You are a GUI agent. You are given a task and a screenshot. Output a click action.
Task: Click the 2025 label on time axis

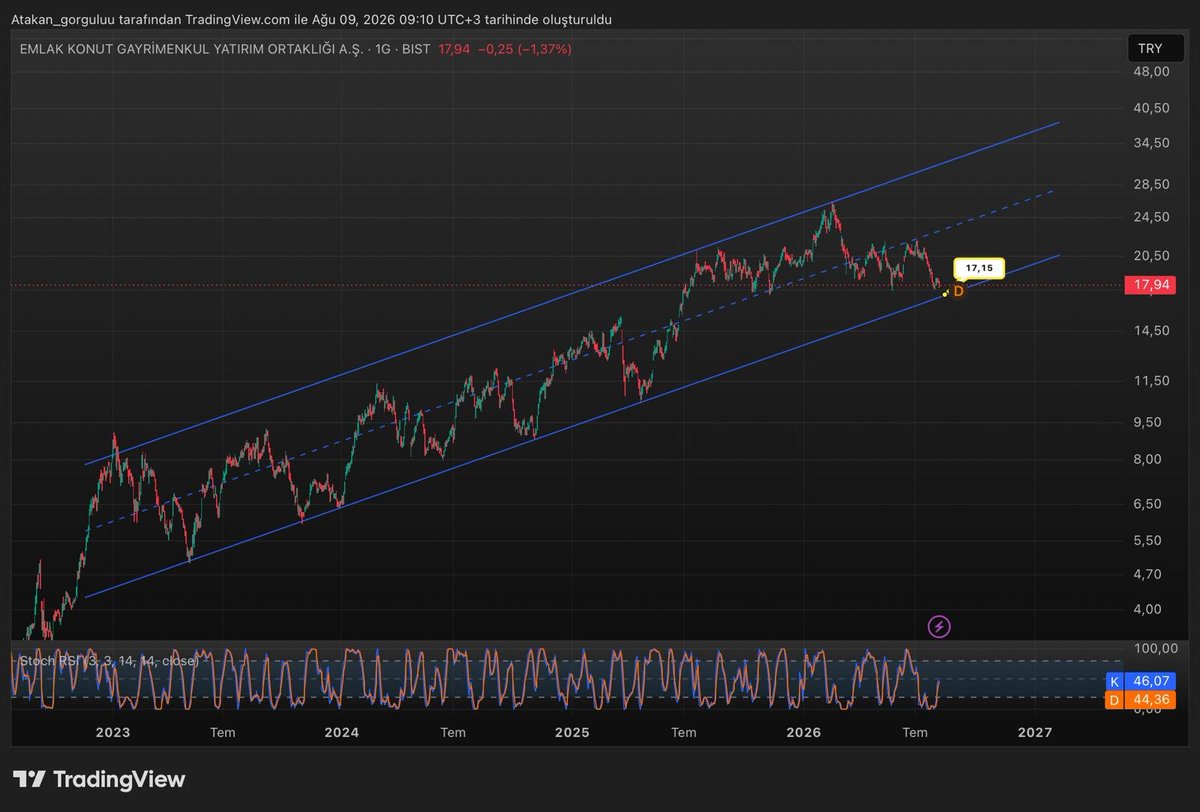[573, 733]
